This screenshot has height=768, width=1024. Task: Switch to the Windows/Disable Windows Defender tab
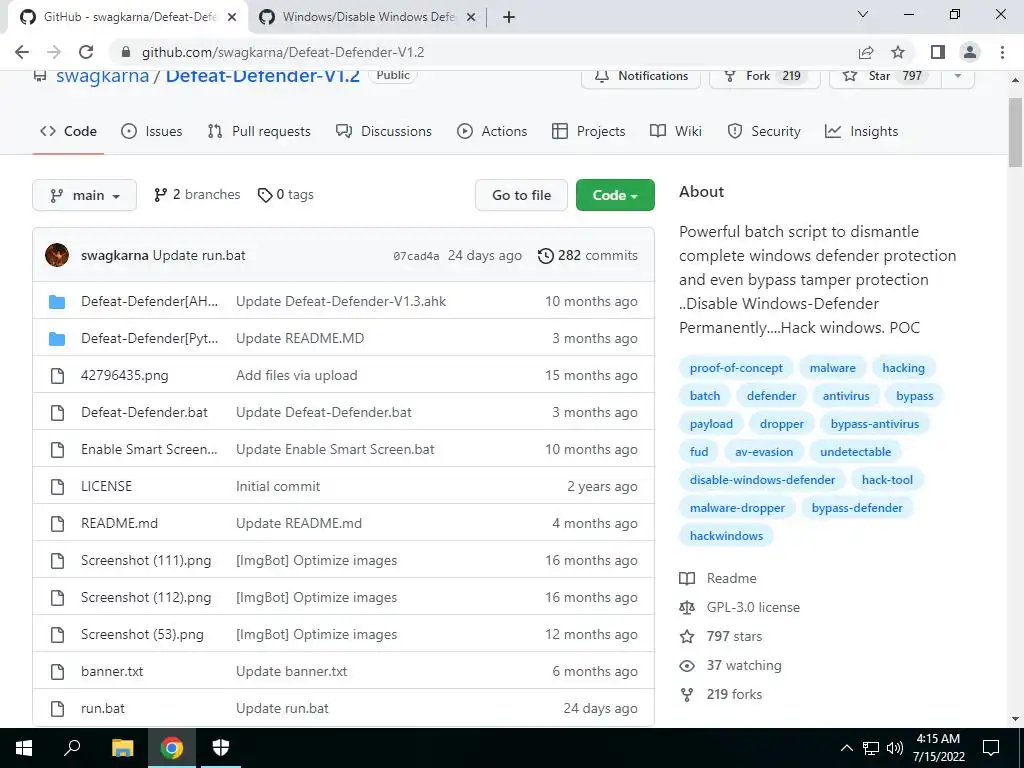click(x=368, y=17)
